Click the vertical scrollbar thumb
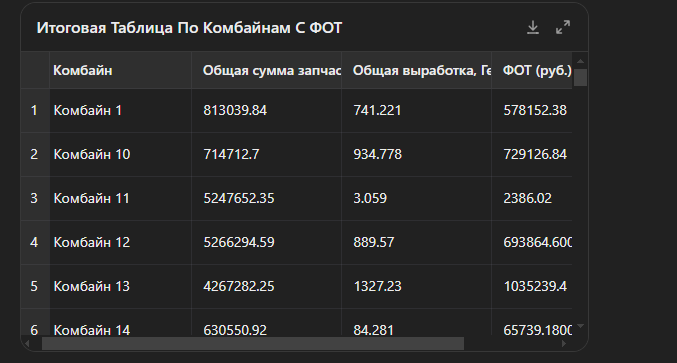 580,77
